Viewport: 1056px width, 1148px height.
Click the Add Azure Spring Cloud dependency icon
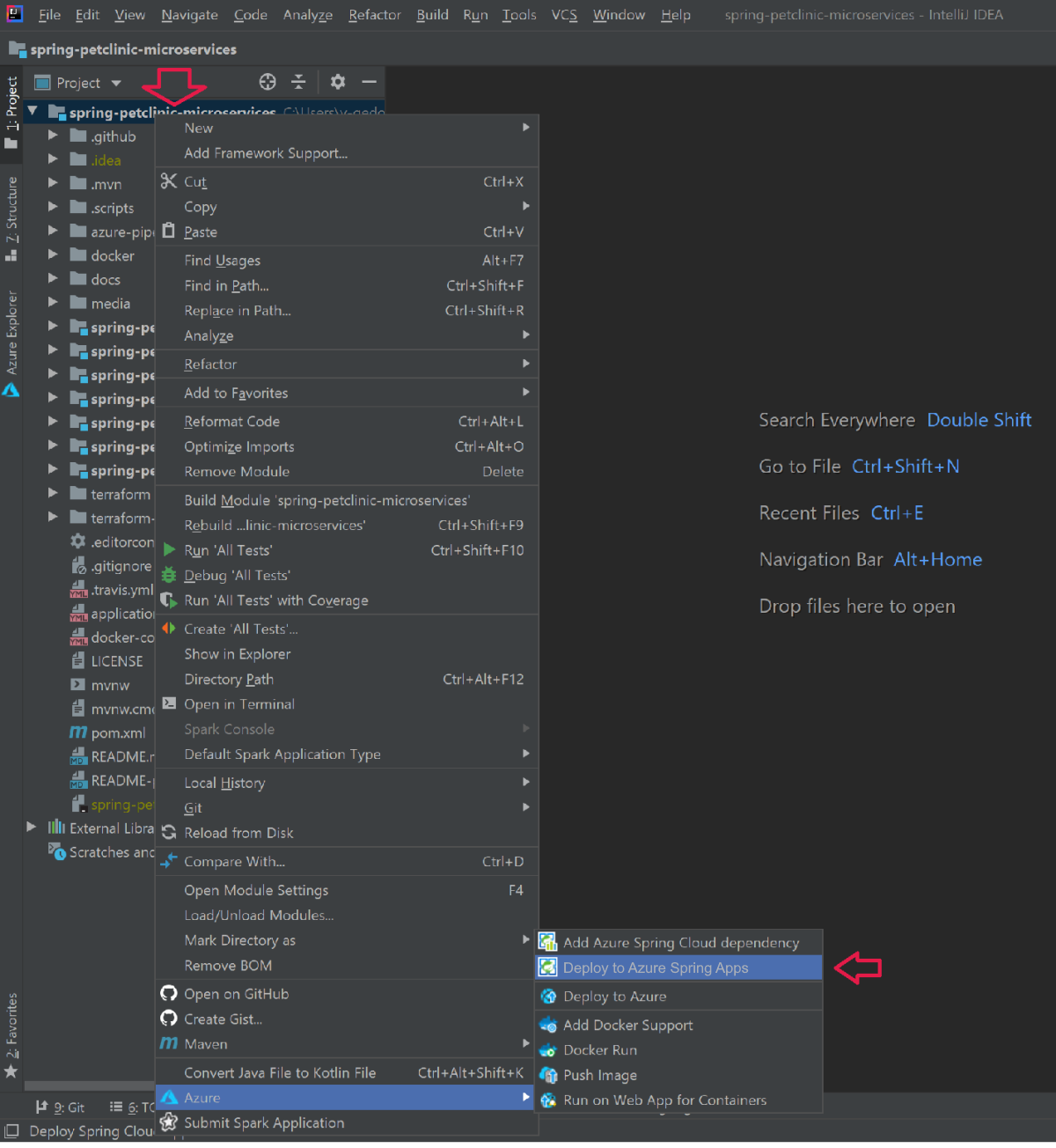[548, 942]
